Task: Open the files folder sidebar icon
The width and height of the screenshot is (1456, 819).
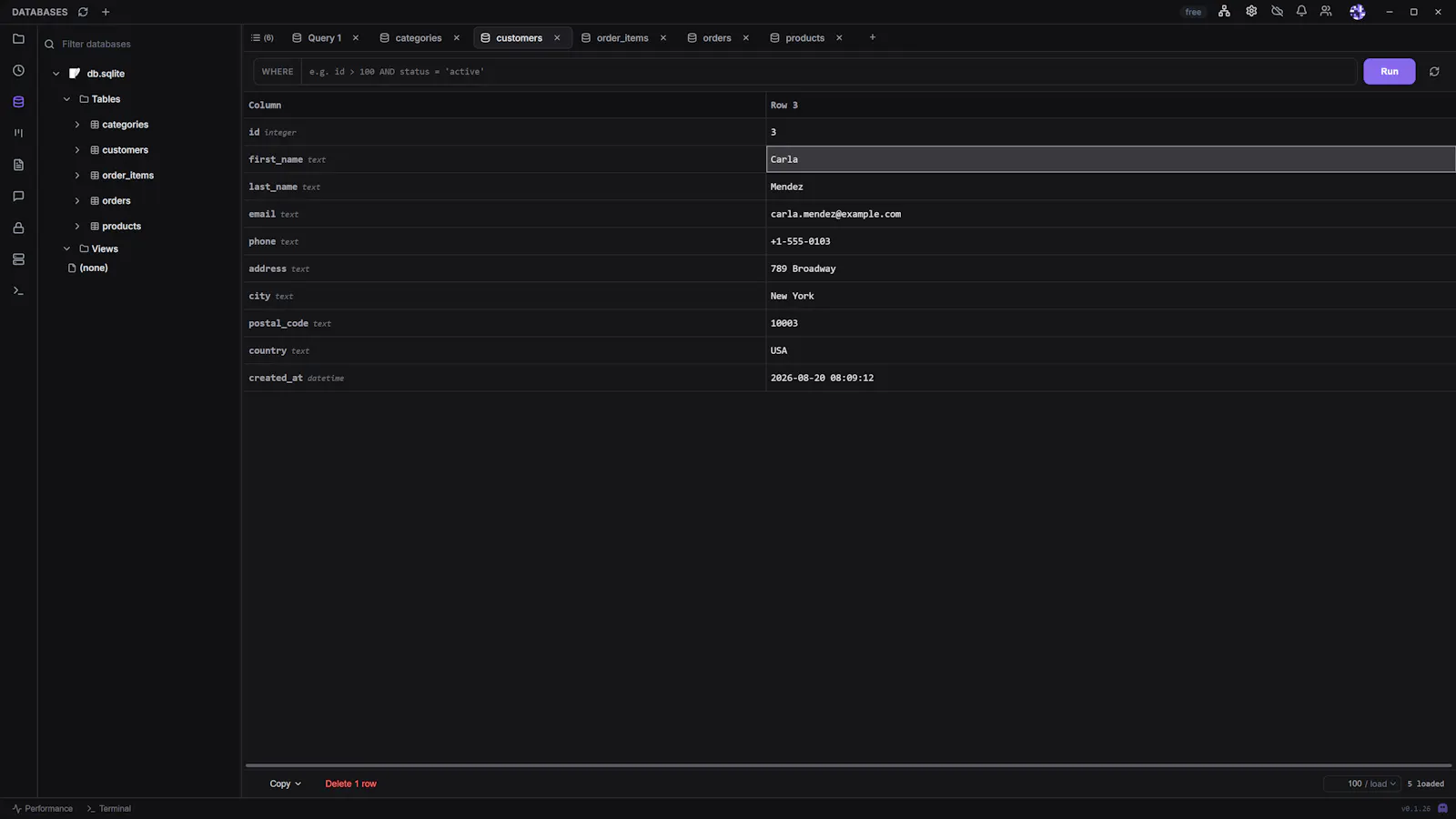Action: pos(18,39)
